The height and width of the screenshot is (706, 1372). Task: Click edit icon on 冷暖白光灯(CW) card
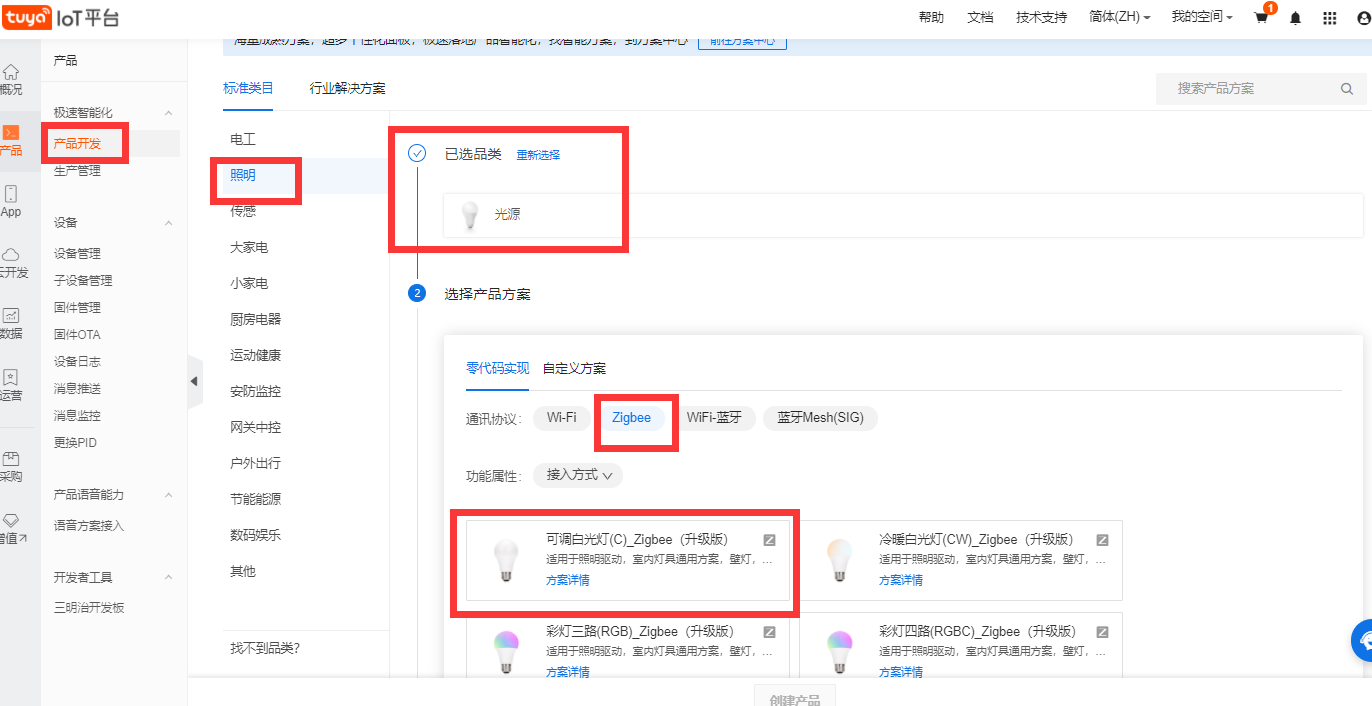(1102, 540)
